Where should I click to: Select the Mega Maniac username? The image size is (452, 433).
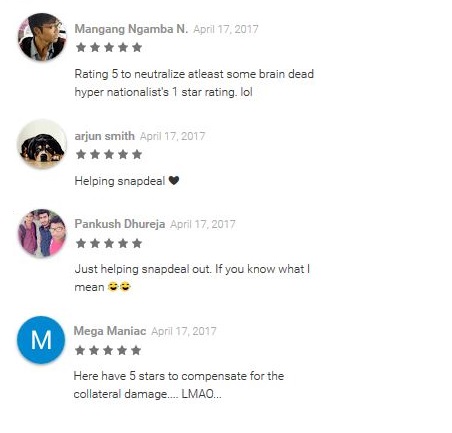click(110, 331)
